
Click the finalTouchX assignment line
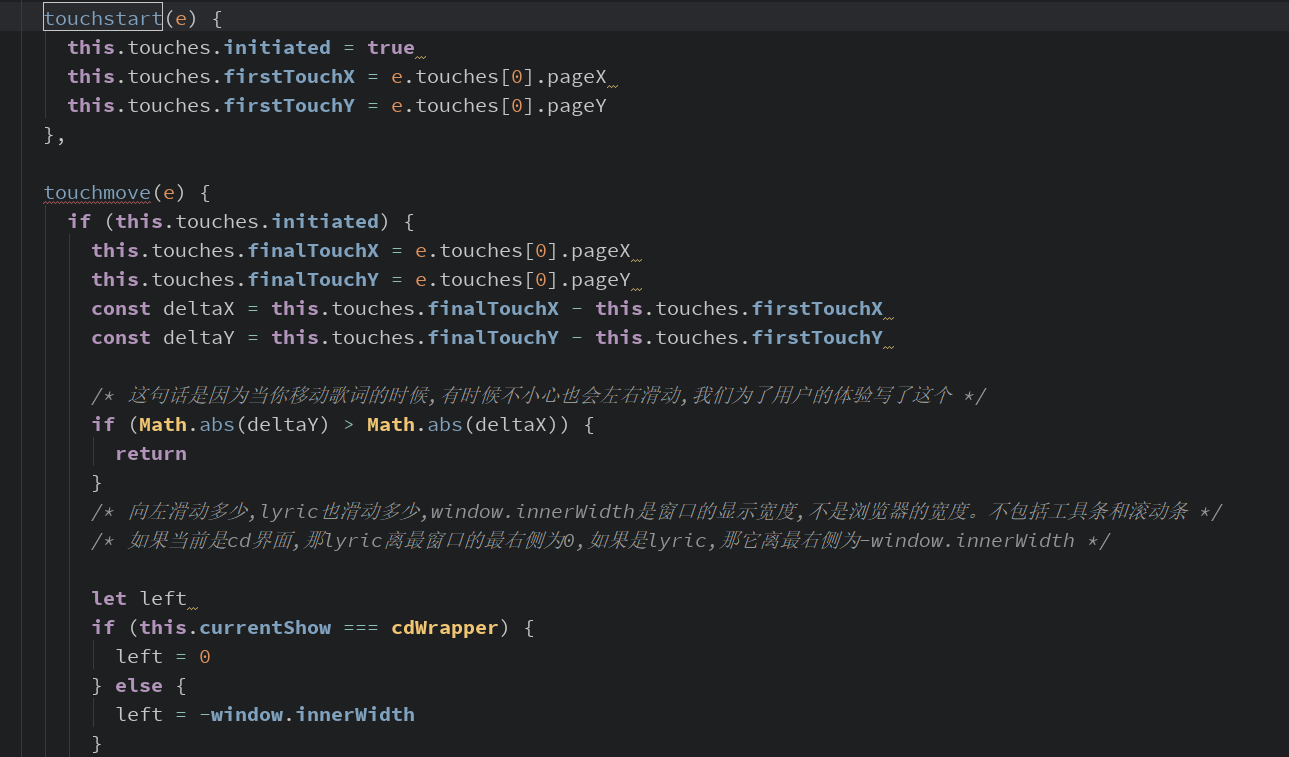tap(361, 250)
